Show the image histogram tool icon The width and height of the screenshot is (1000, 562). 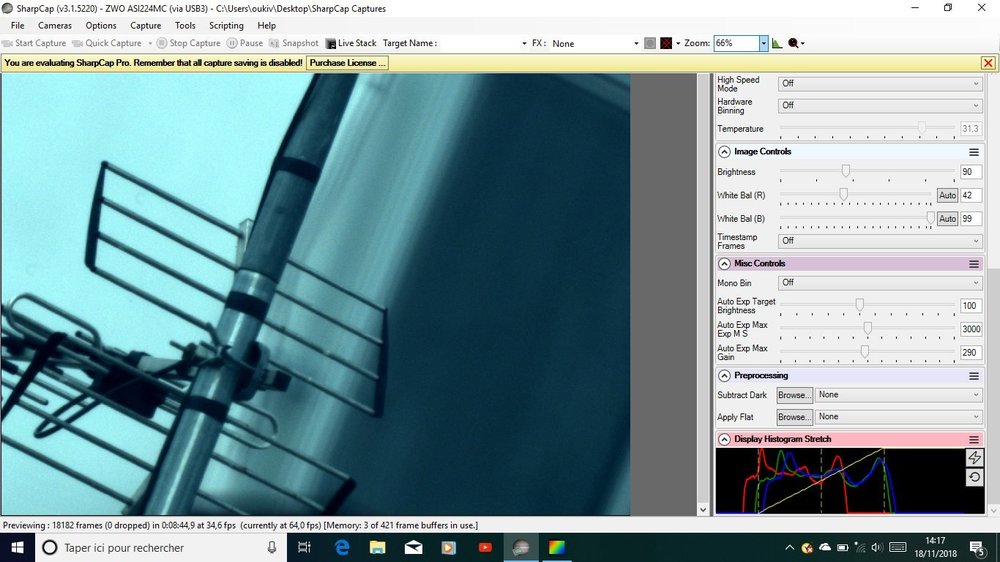tap(777, 43)
